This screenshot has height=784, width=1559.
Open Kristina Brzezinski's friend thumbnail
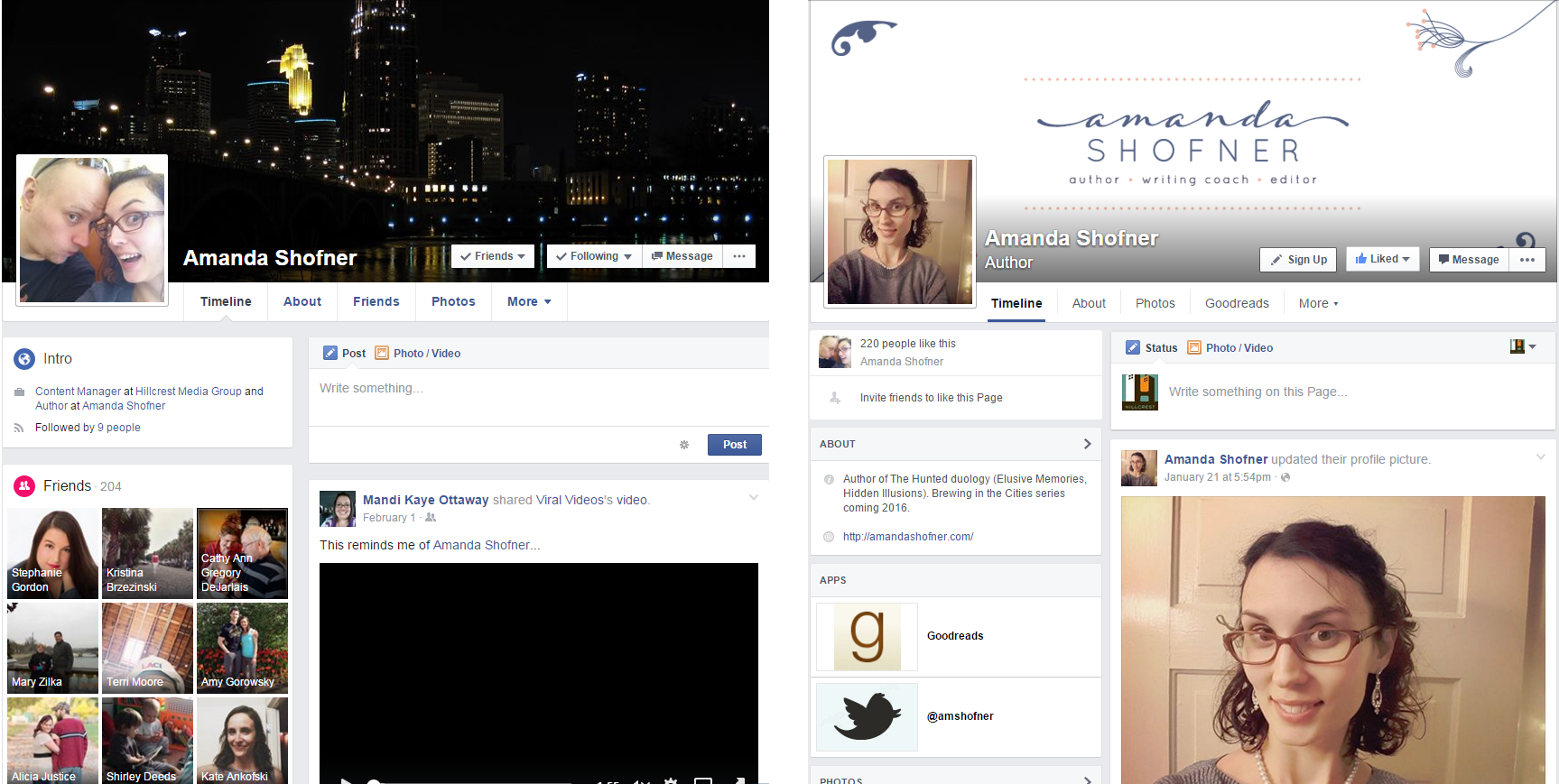(147, 553)
